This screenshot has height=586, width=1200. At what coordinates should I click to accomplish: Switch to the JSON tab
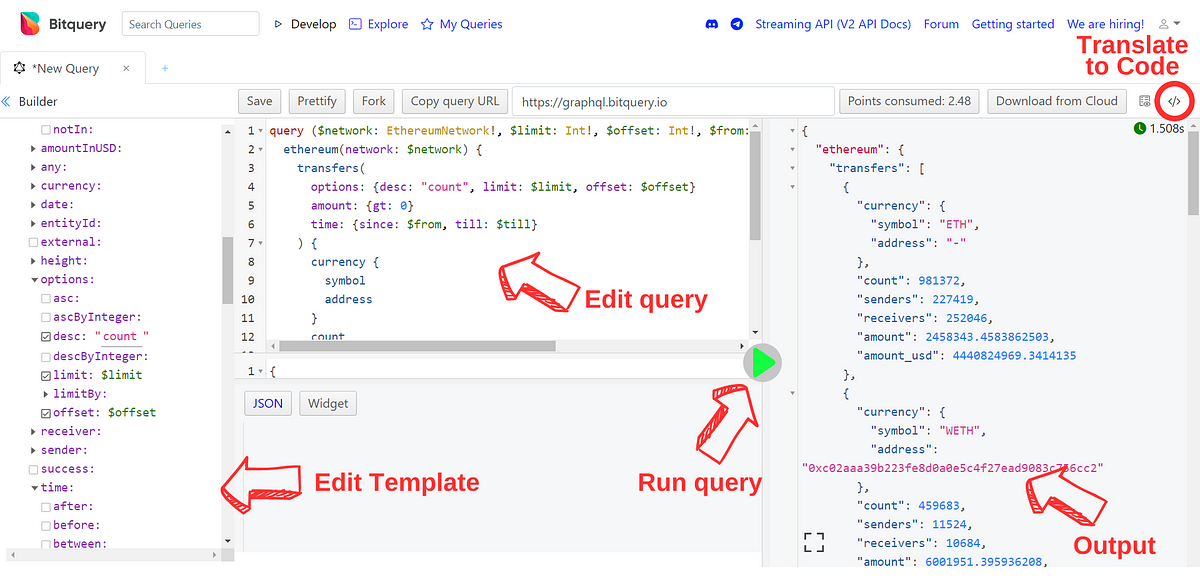point(267,403)
